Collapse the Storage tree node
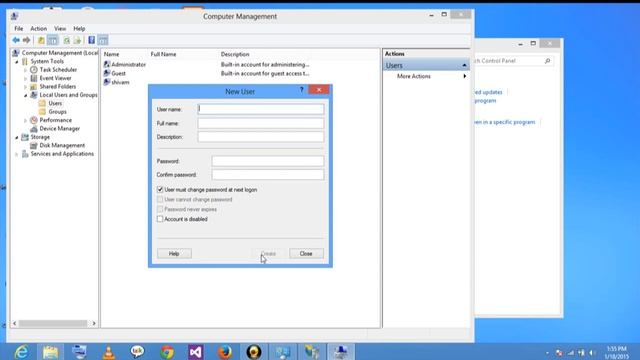This screenshot has height=360, width=640. click(17, 137)
